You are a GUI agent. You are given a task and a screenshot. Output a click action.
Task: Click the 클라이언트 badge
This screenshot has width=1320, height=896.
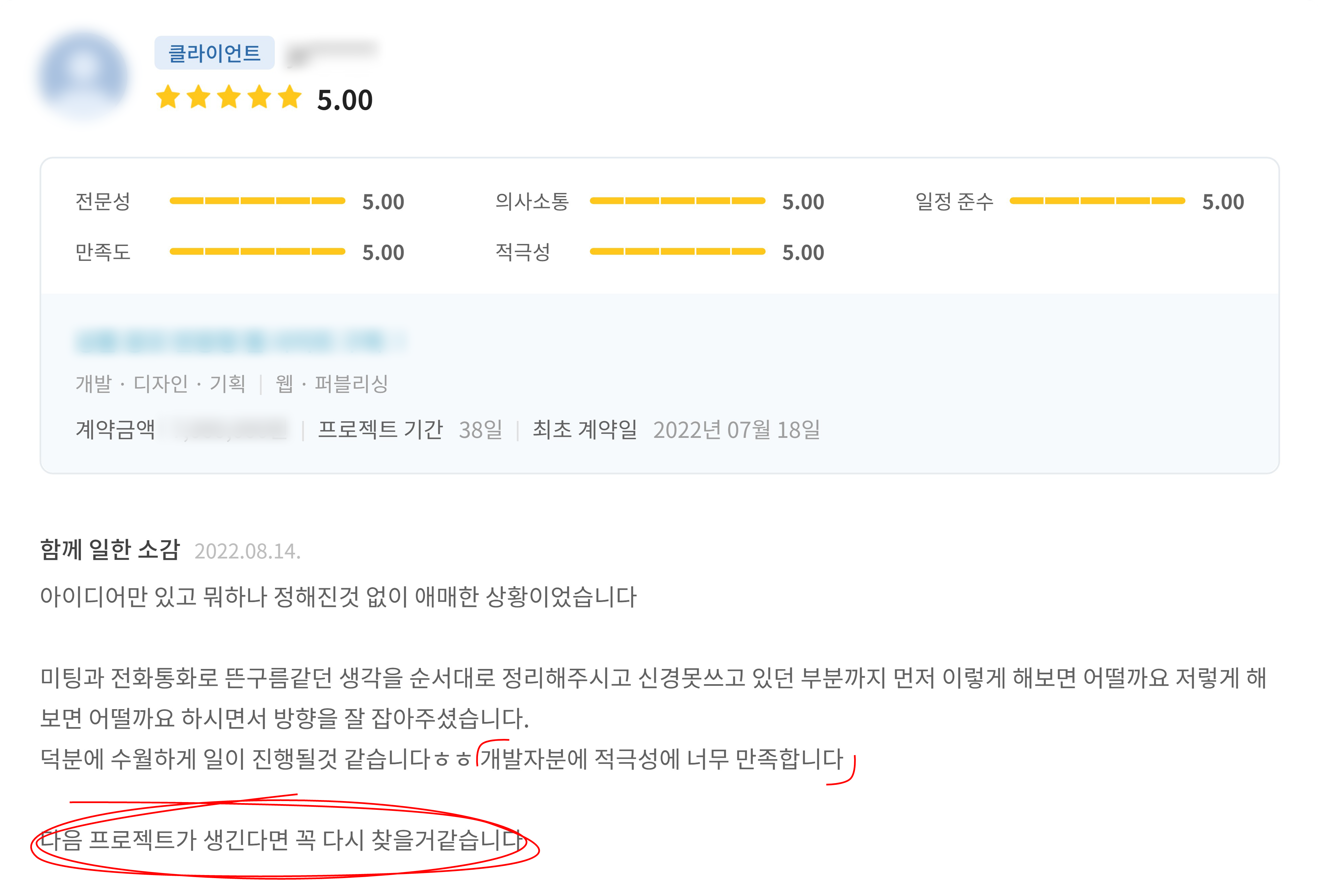pyautogui.click(x=214, y=53)
